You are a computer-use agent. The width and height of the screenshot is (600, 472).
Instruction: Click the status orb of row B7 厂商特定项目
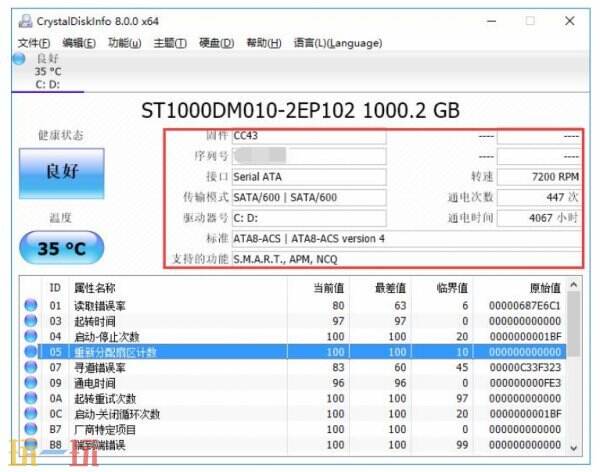[31, 429]
